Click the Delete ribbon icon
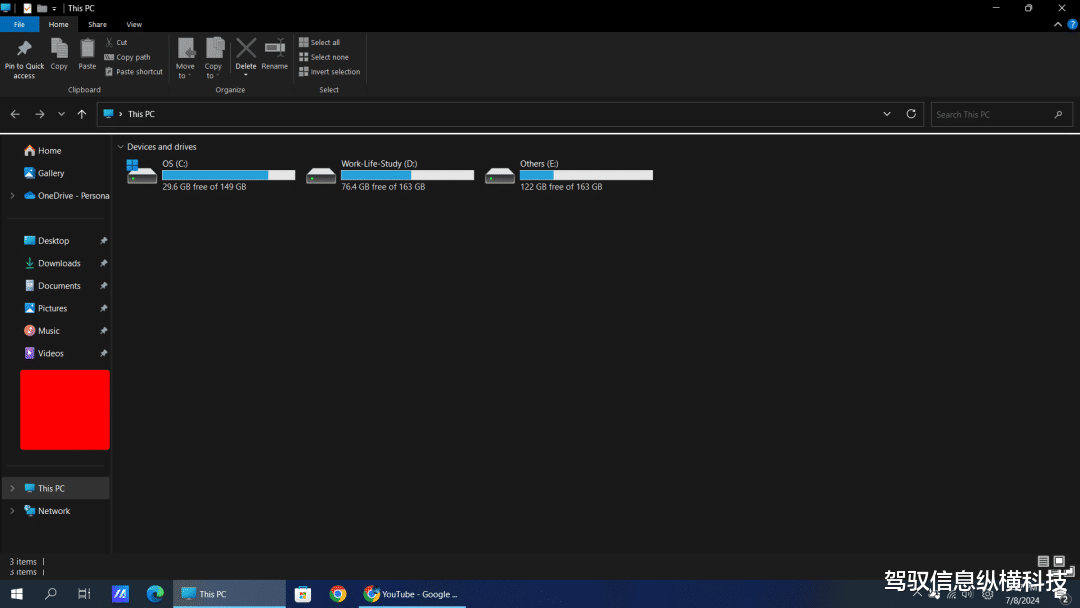The height and width of the screenshot is (608, 1080). [x=245, y=50]
